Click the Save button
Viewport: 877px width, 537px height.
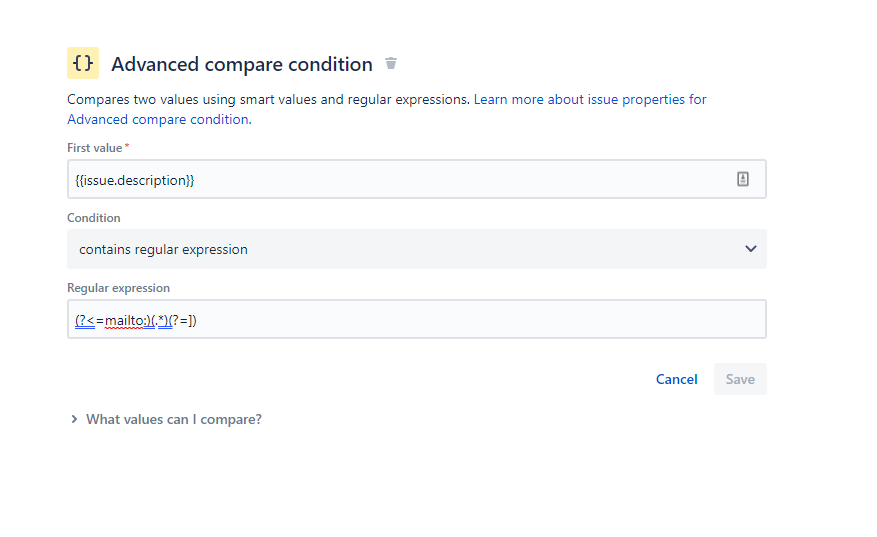coord(740,379)
